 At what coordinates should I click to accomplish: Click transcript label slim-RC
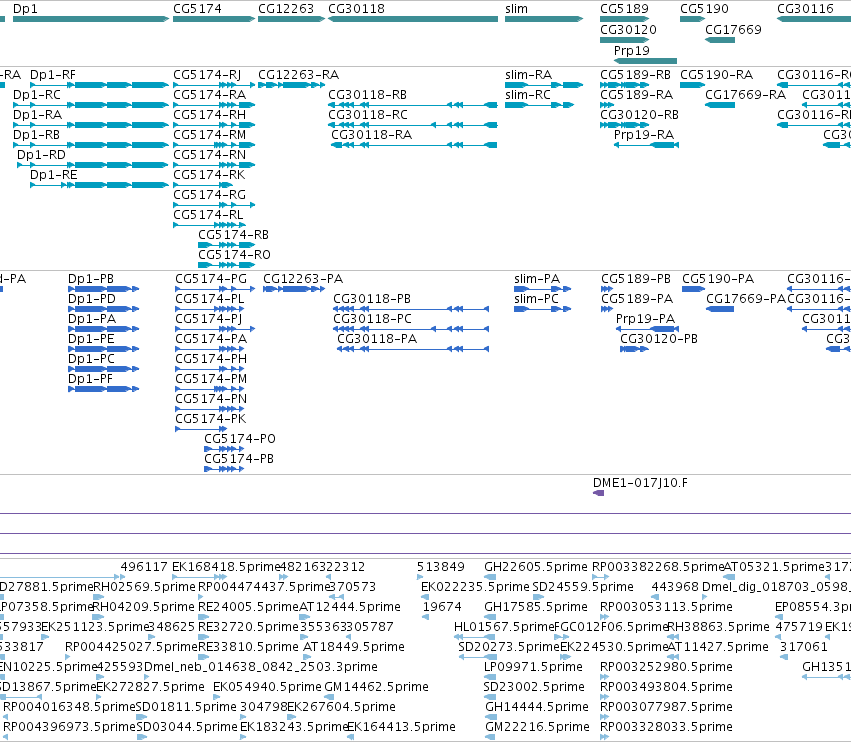point(528,94)
